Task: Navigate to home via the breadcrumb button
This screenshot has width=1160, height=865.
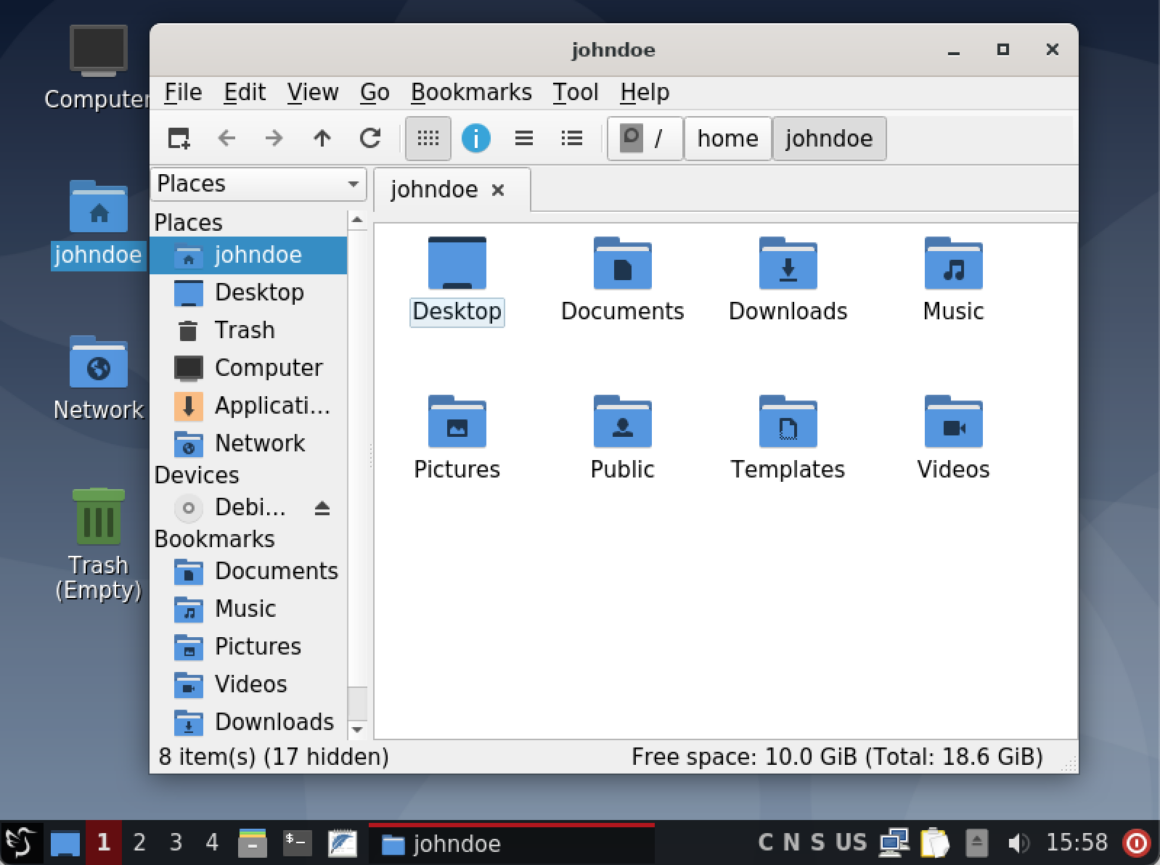Action: pyautogui.click(x=727, y=138)
